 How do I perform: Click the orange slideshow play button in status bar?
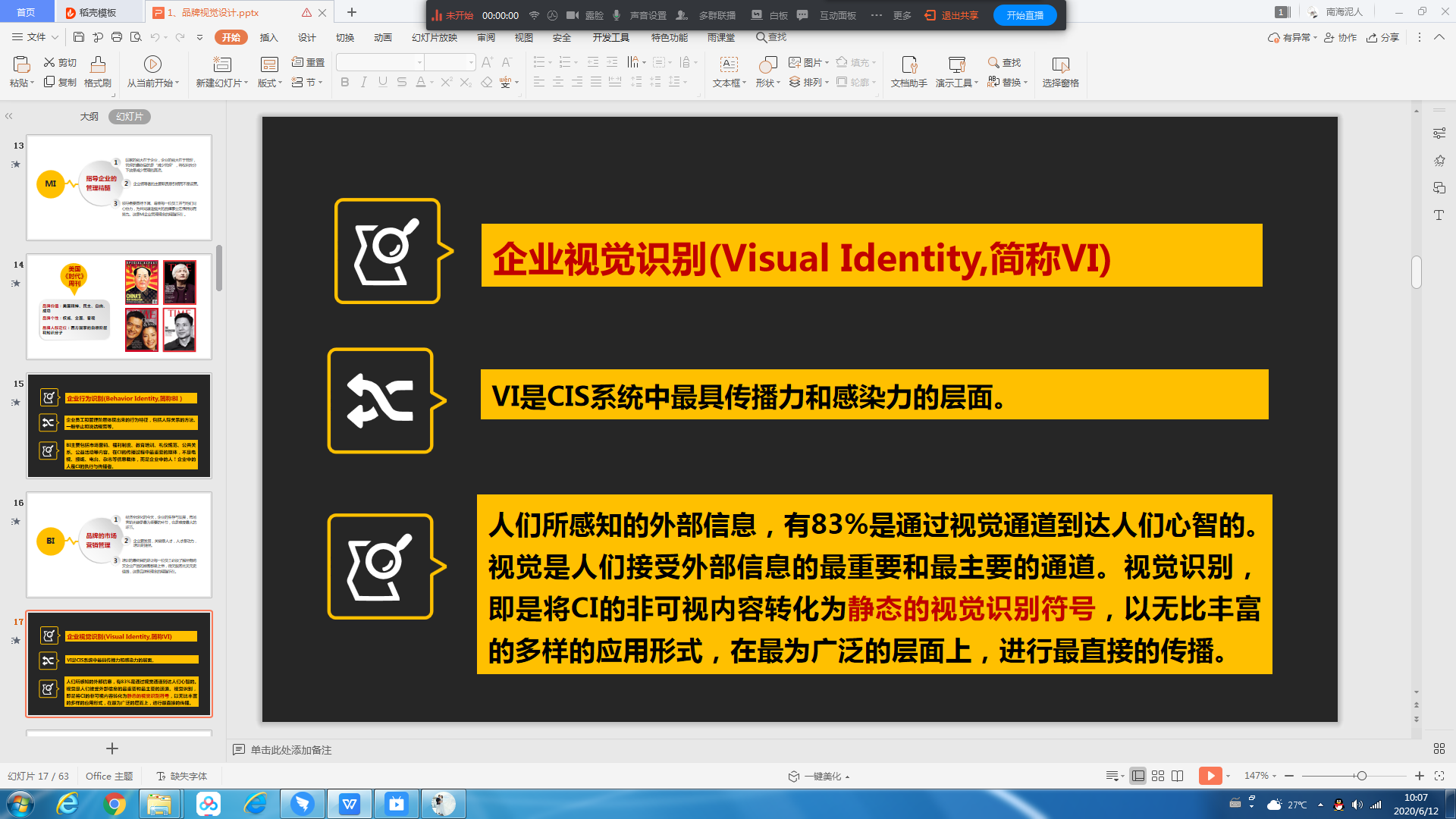(x=1210, y=776)
